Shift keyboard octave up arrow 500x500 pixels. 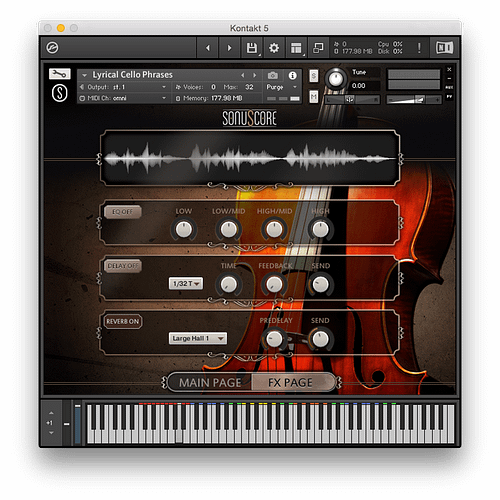coord(51,413)
